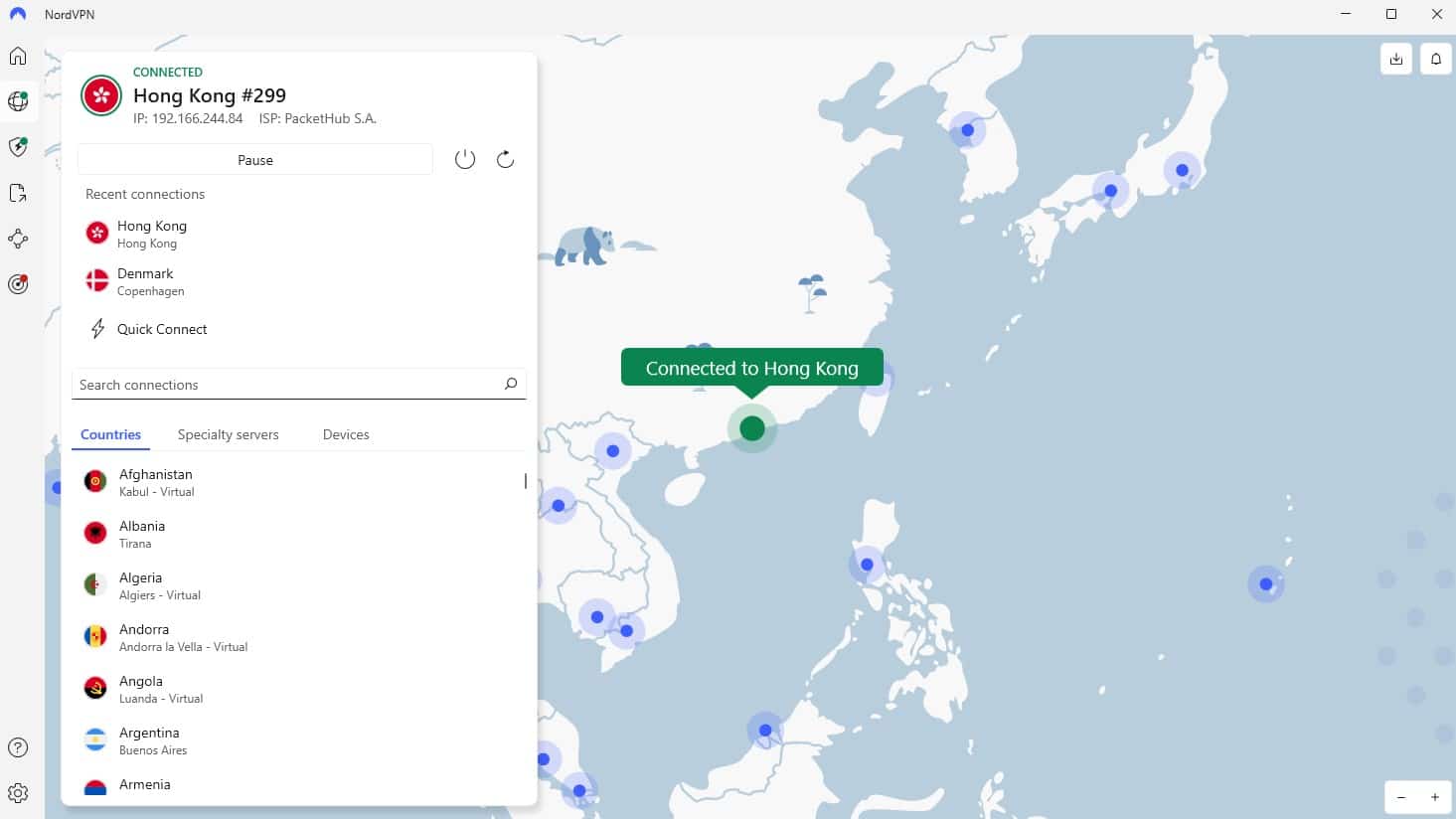Click the Quick Connect lightning icon
Screen dimensions: 1456x819
tap(97, 329)
